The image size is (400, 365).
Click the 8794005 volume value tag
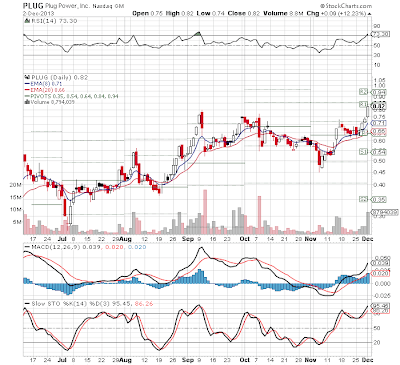pyautogui.click(x=385, y=212)
